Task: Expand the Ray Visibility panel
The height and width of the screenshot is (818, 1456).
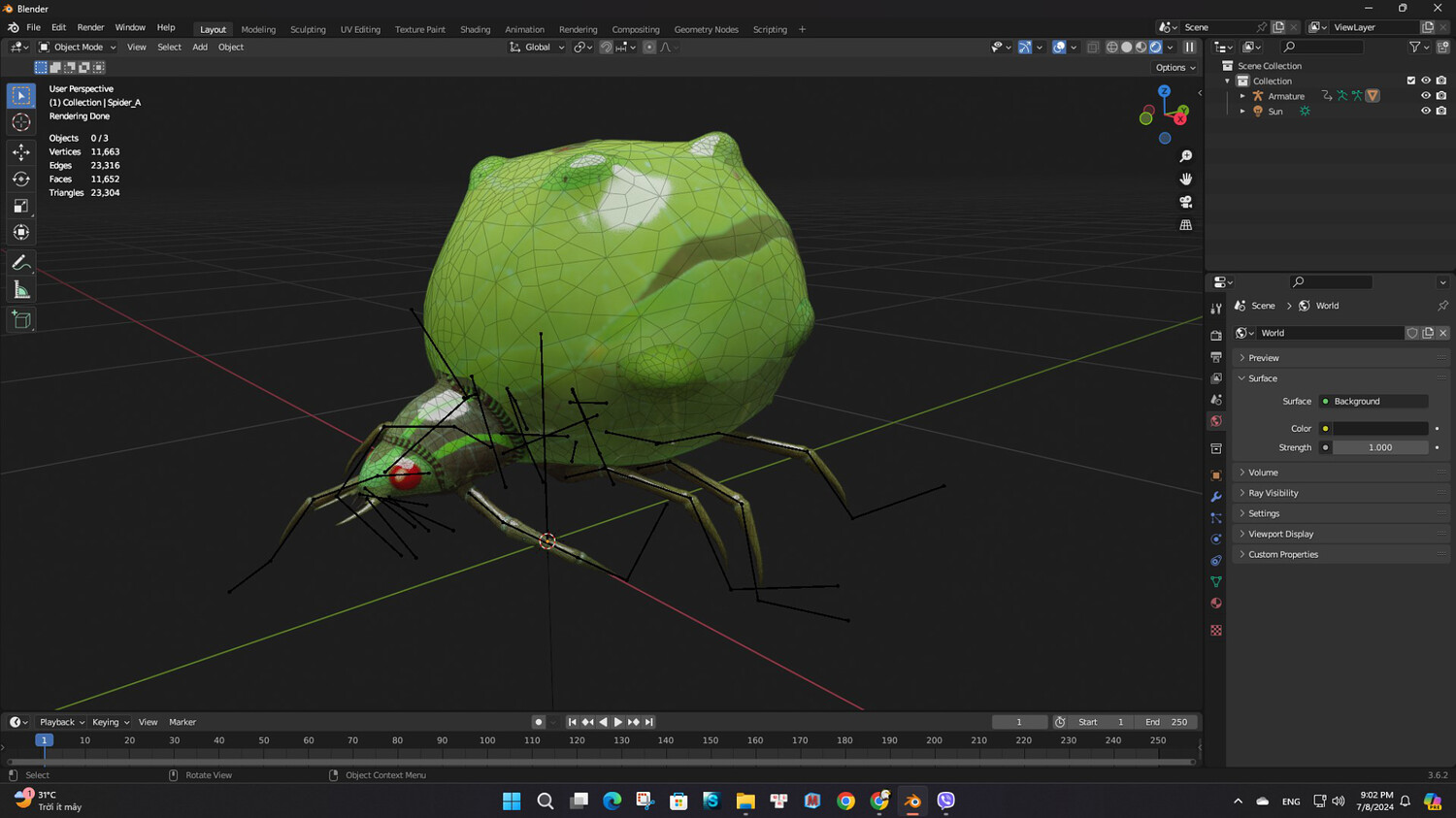Action: click(x=1273, y=493)
